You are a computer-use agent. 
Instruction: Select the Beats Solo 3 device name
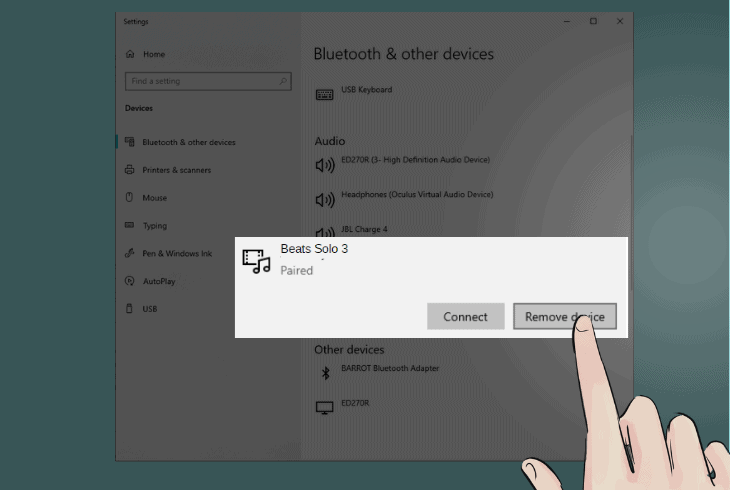314,249
